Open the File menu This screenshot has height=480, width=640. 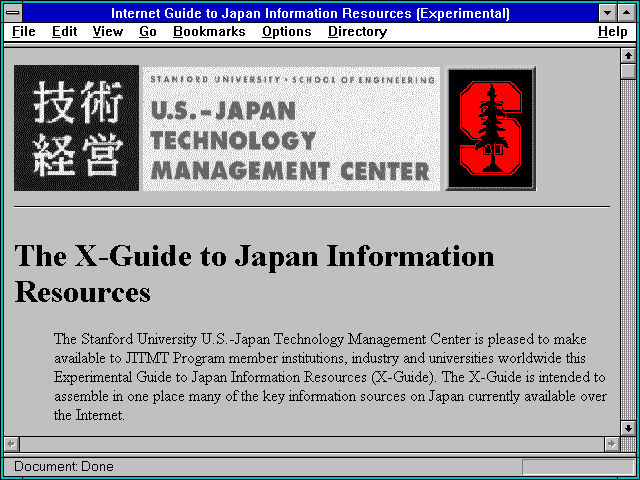(x=23, y=31)
